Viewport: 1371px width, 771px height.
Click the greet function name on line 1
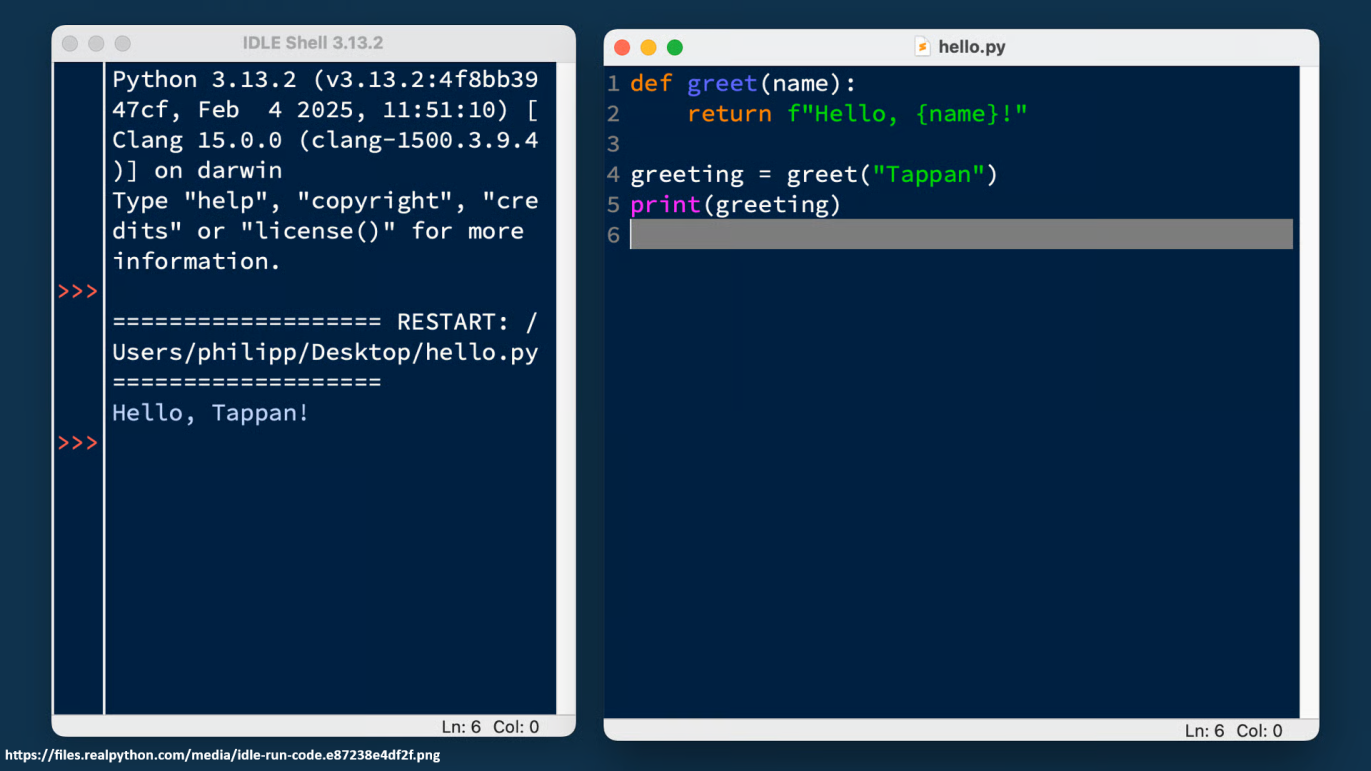tap(722, 84)
